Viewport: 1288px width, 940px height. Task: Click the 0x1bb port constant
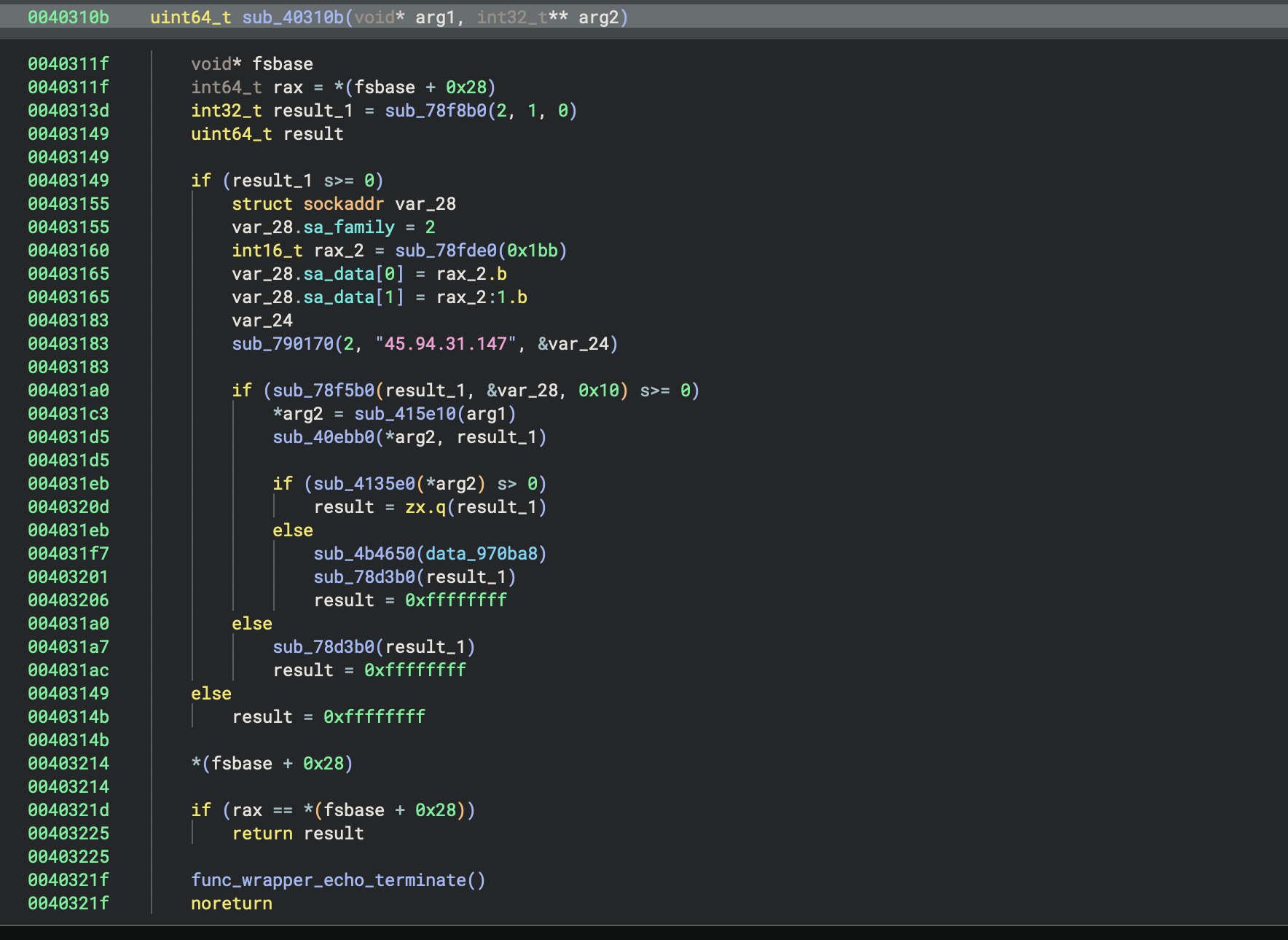(x=532, y=251)
